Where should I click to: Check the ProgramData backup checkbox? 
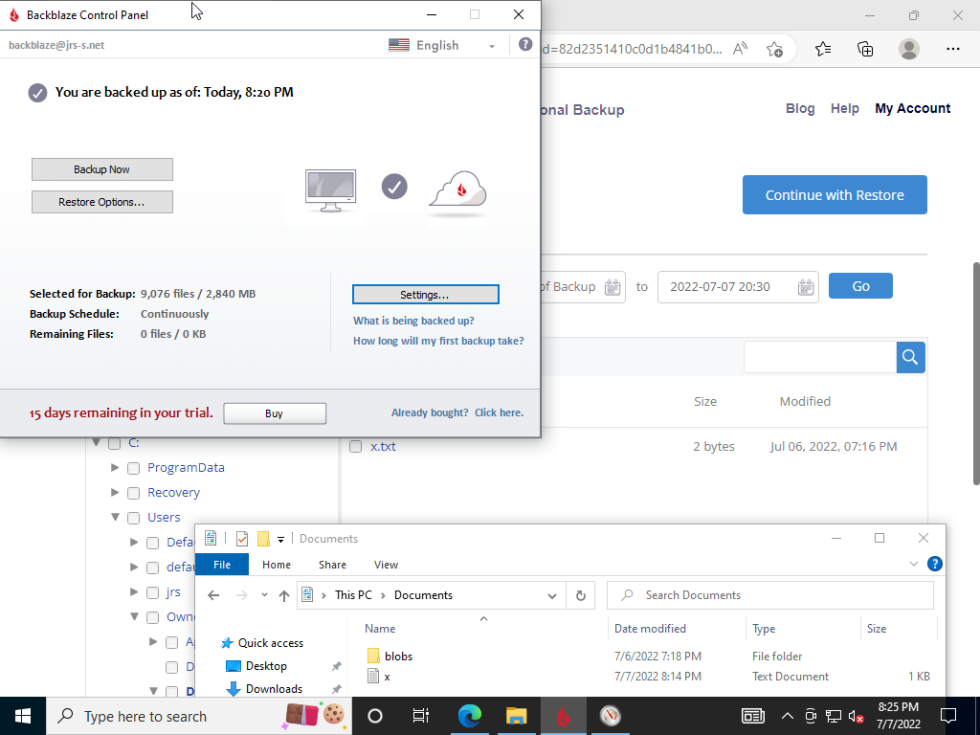point(133,467)
